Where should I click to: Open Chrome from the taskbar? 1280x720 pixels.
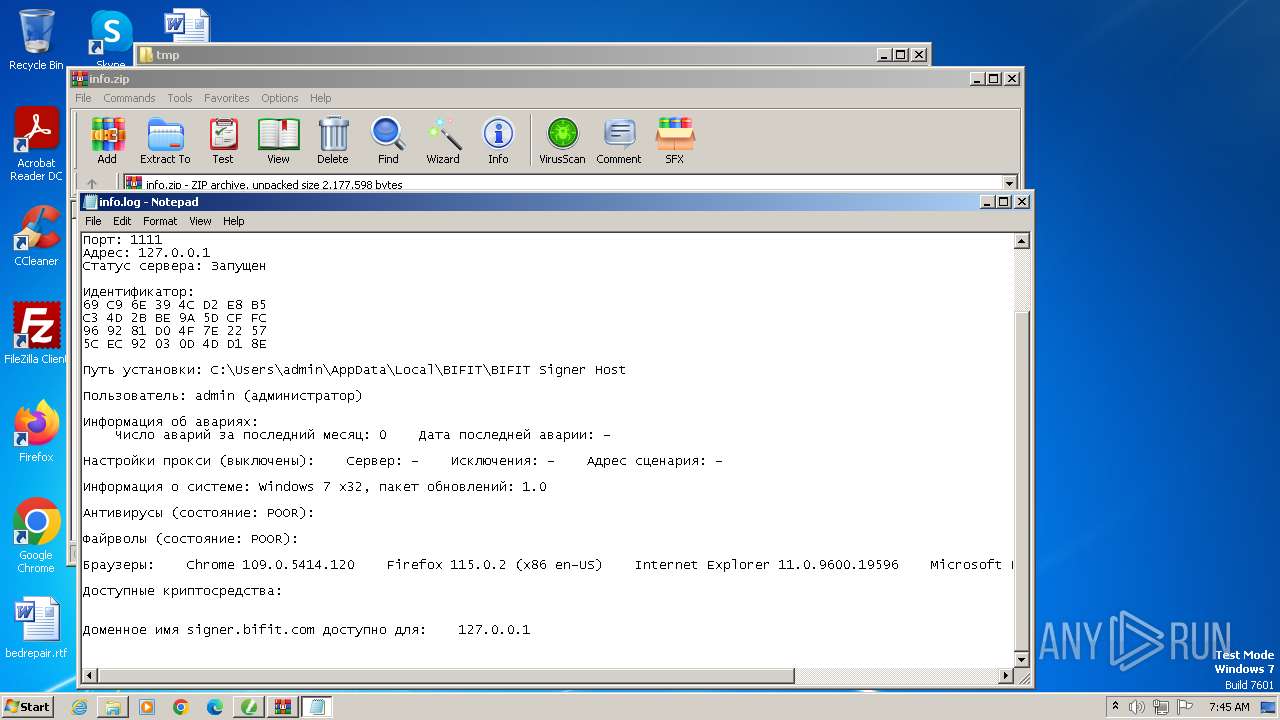tap(181, 707)
